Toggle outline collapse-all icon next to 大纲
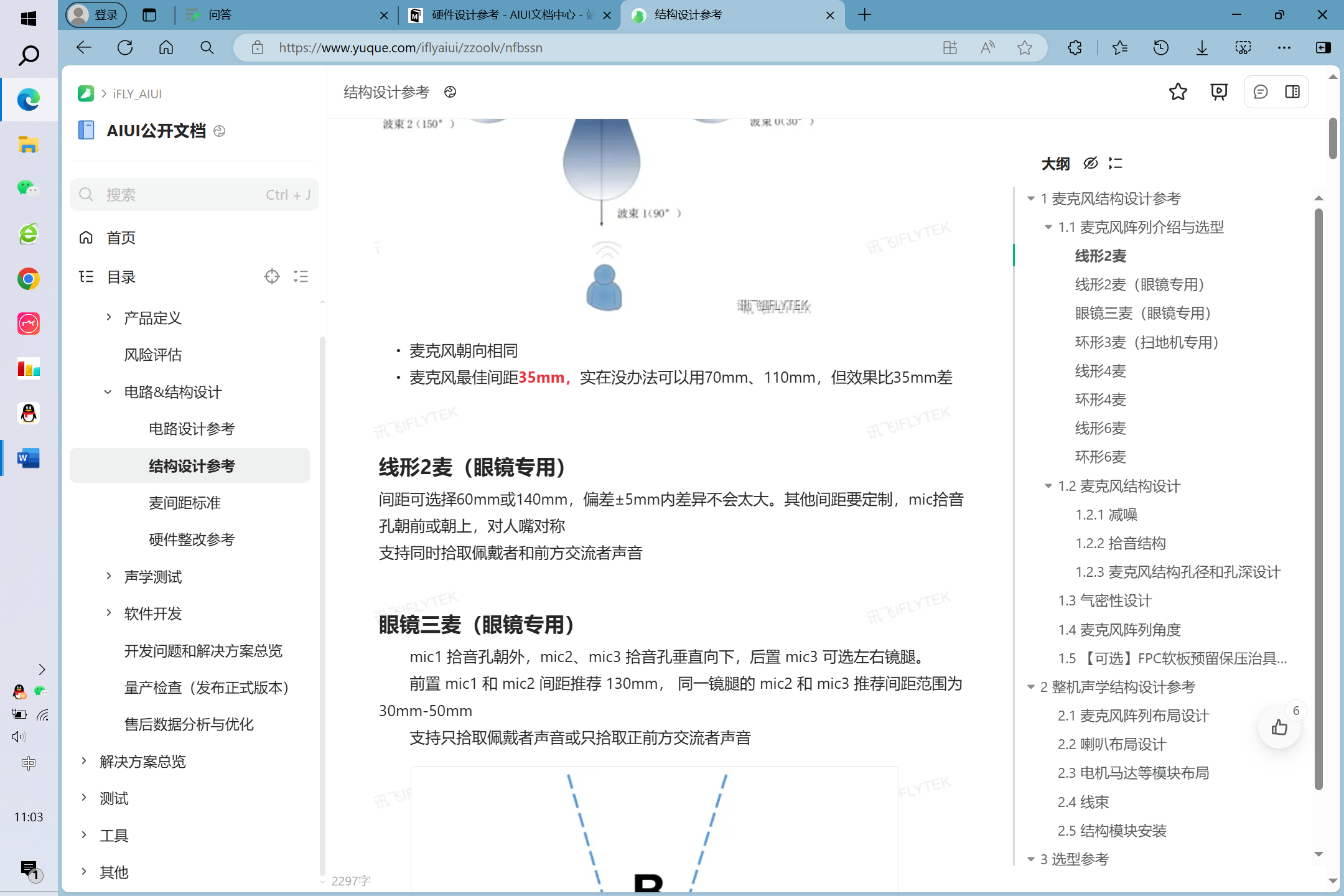Viewport: 1344px width, 896px height. tap(1116, 163)
